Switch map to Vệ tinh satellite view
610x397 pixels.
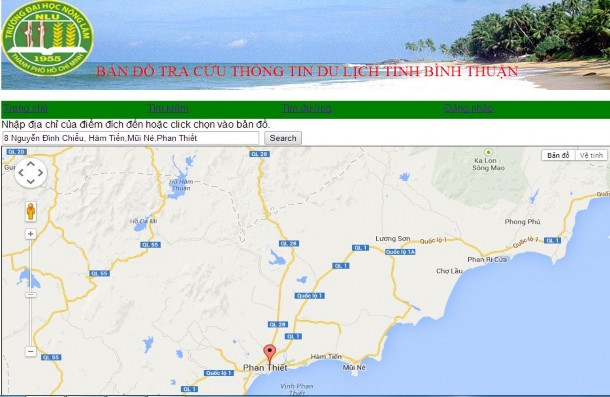click(x=591, y=155)
